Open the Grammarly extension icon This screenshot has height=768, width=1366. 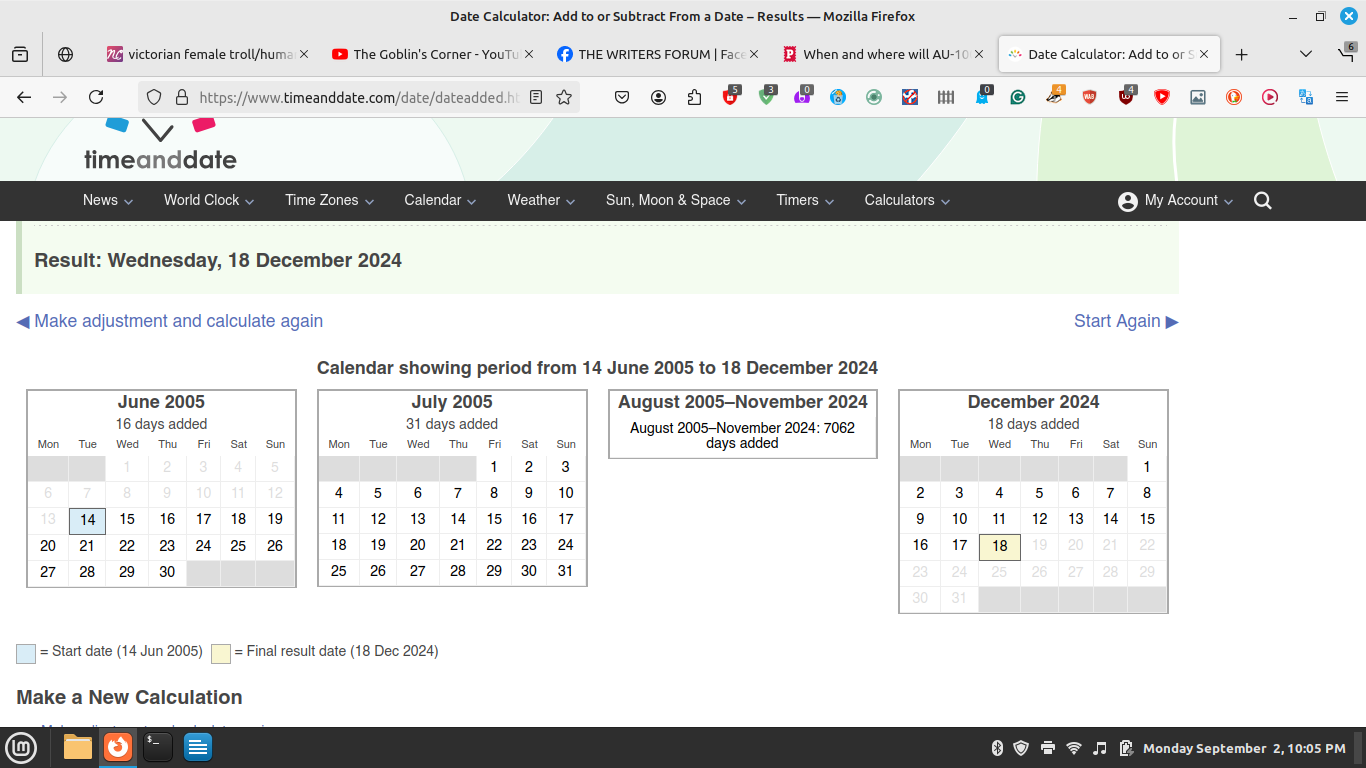point(1018,97)
